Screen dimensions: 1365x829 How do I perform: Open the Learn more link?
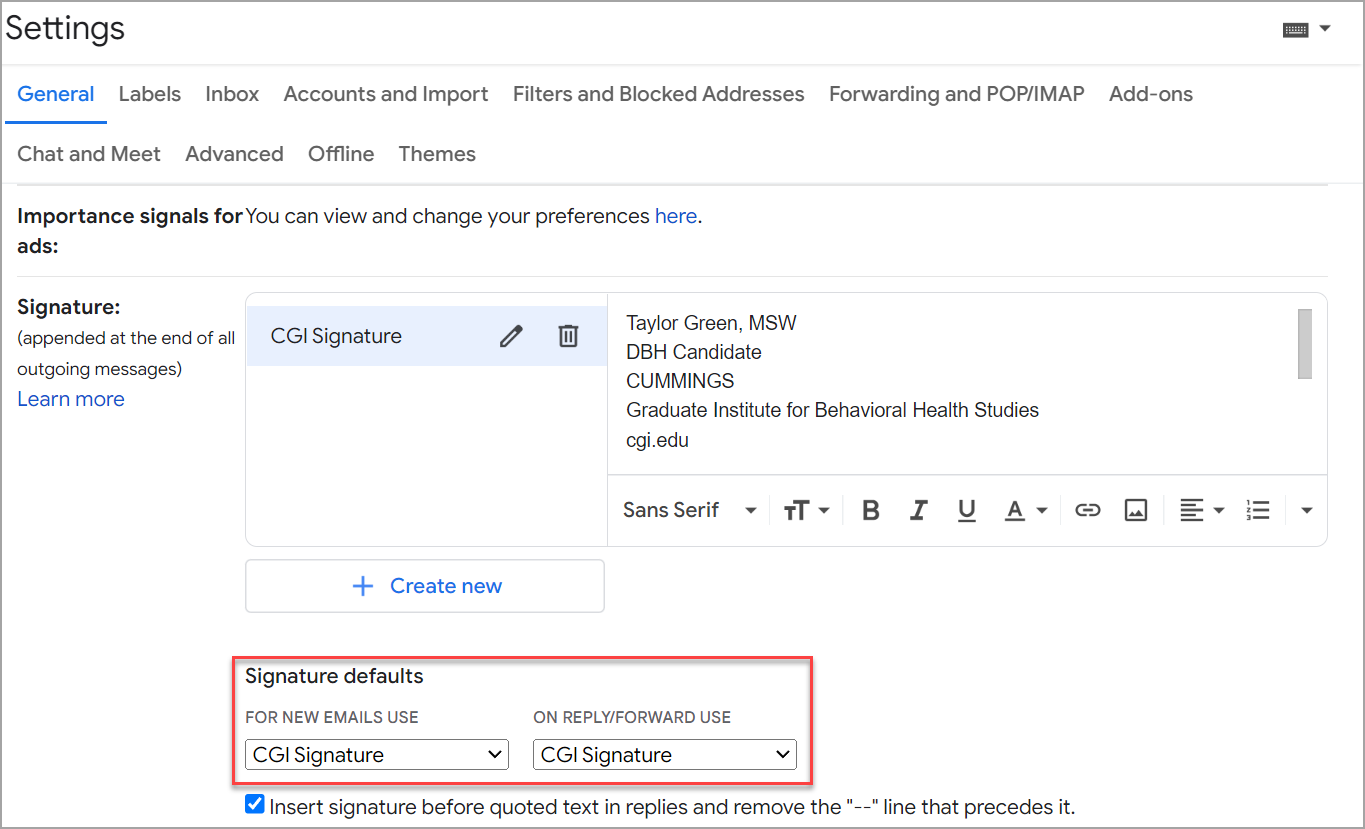(70, 398)
